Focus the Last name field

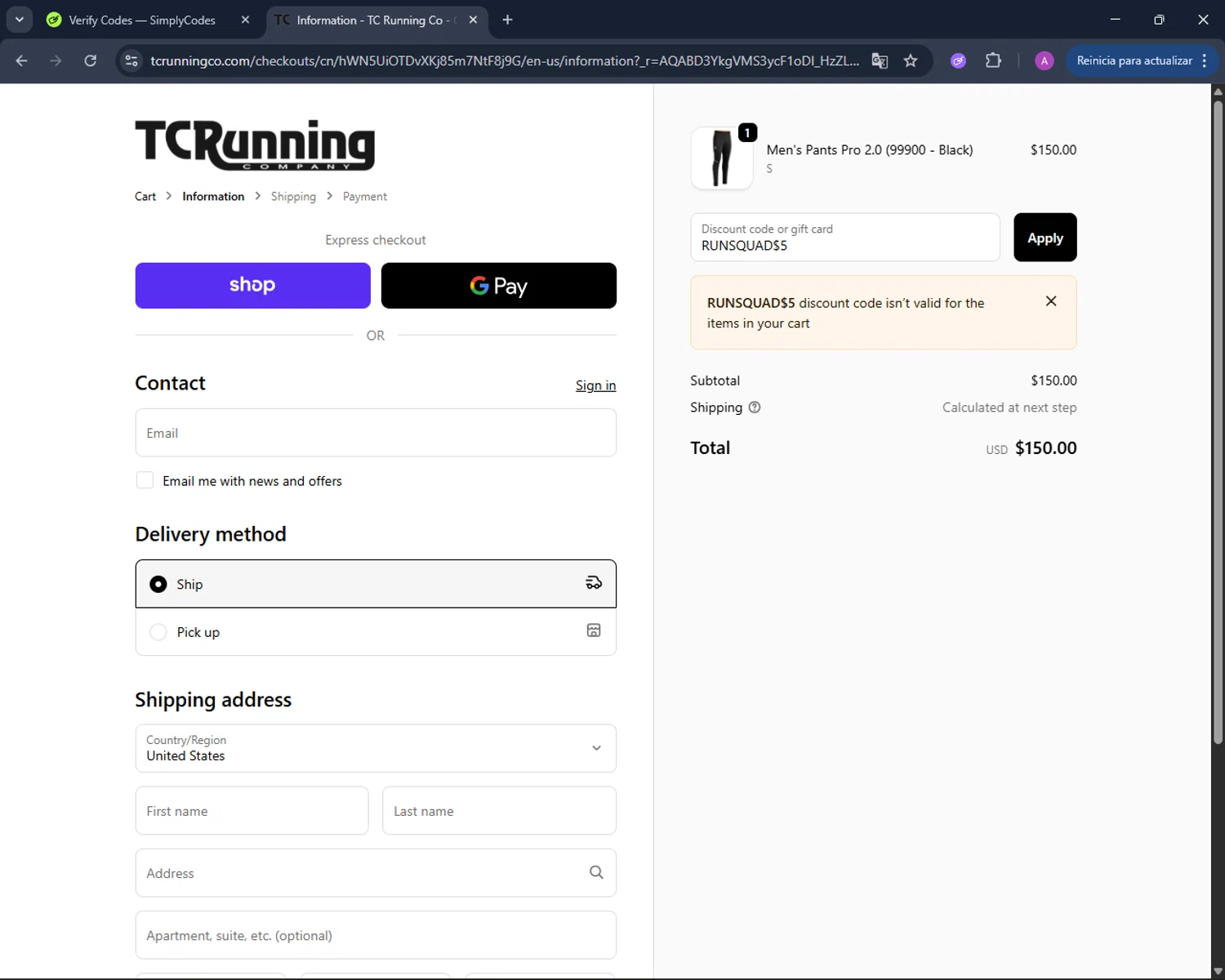coord(499,811)
